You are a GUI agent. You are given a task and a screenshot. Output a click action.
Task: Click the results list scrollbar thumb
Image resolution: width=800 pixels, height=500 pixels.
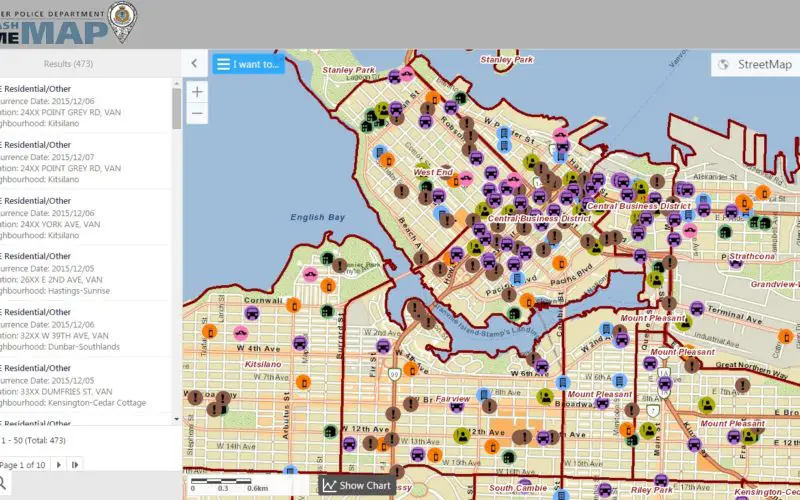point(177,108)
